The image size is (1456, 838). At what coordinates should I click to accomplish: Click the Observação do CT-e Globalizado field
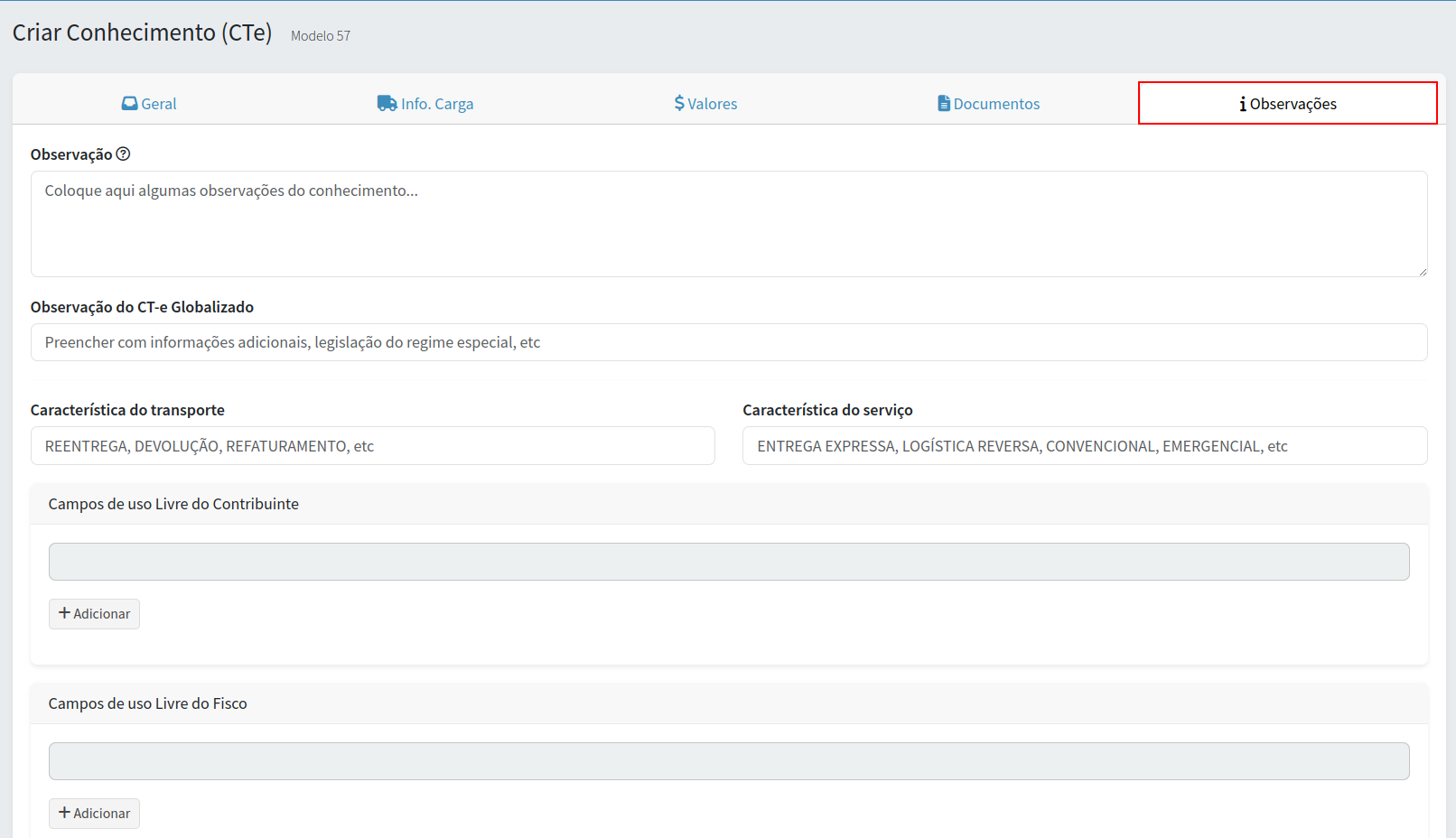pos(728,342)
